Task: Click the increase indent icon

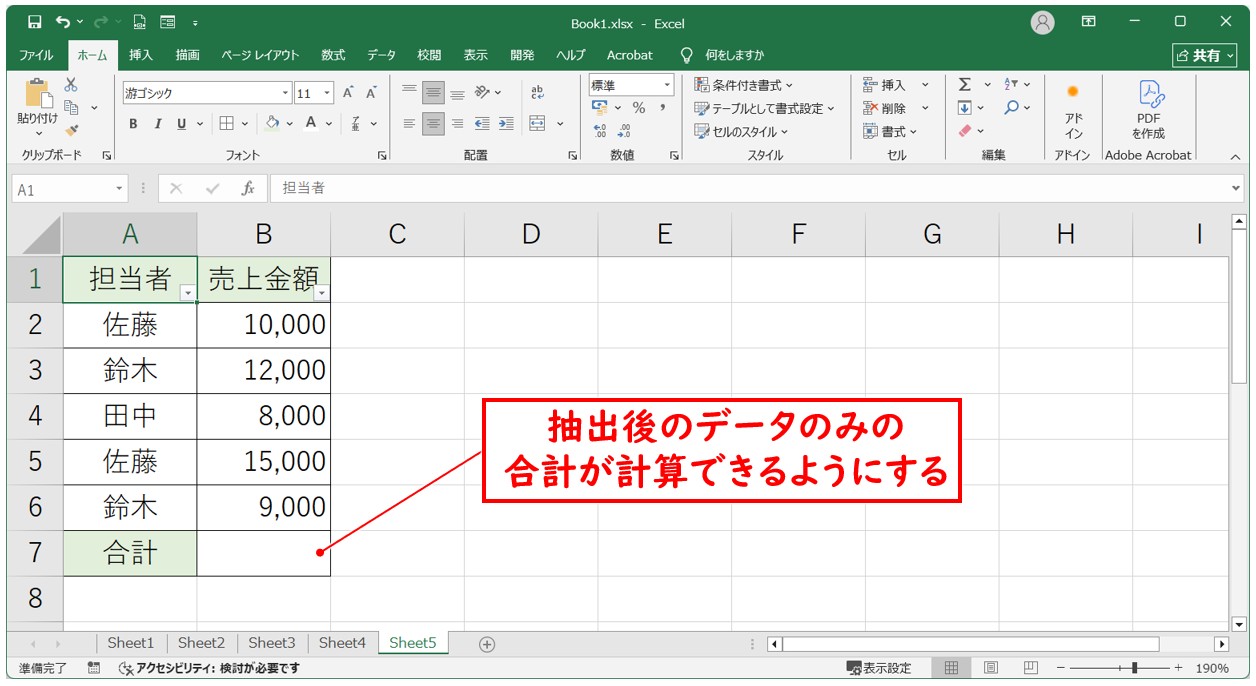Action: point(506,124)
